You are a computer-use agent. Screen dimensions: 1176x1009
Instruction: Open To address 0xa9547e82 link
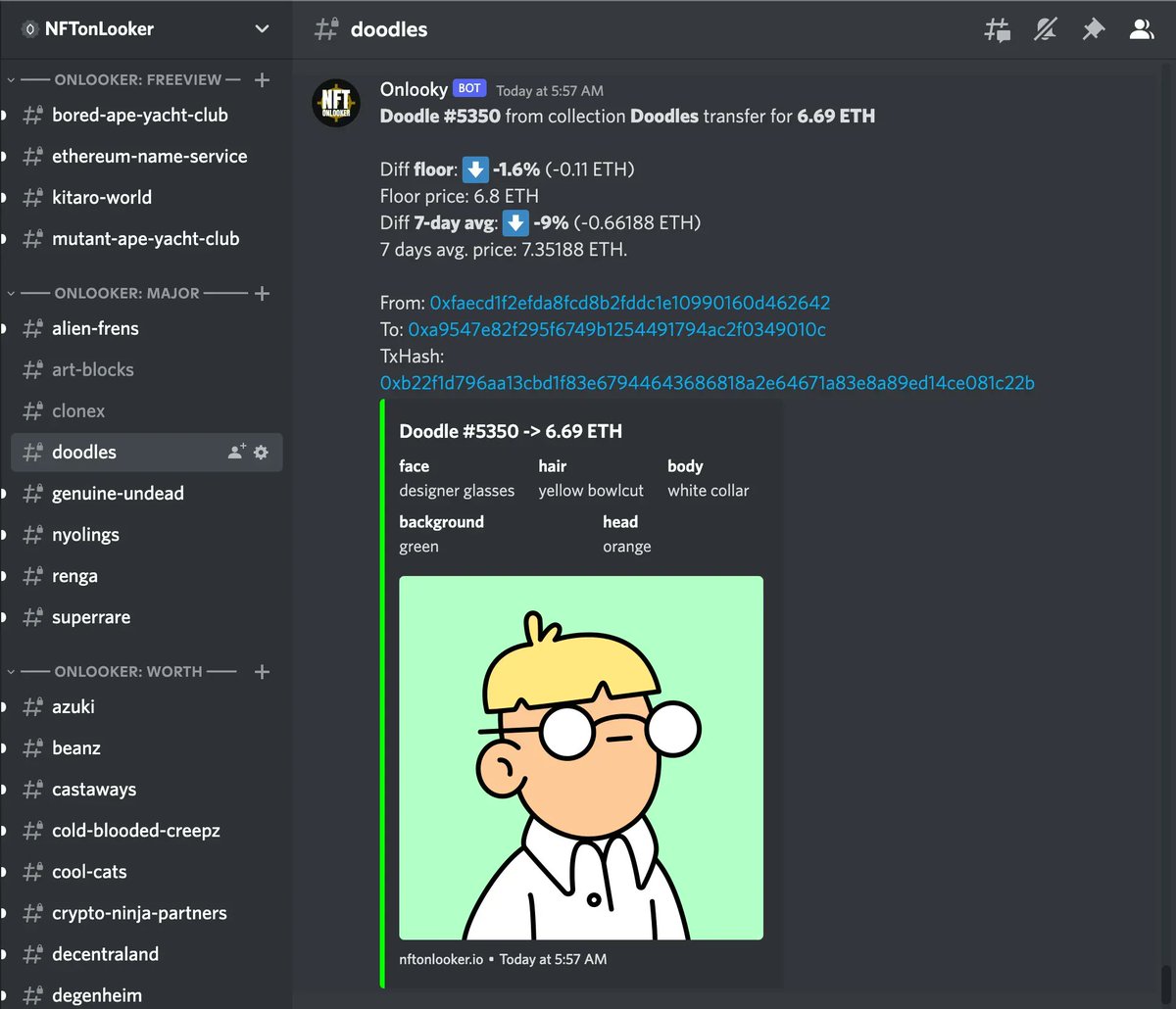[616, 329]
